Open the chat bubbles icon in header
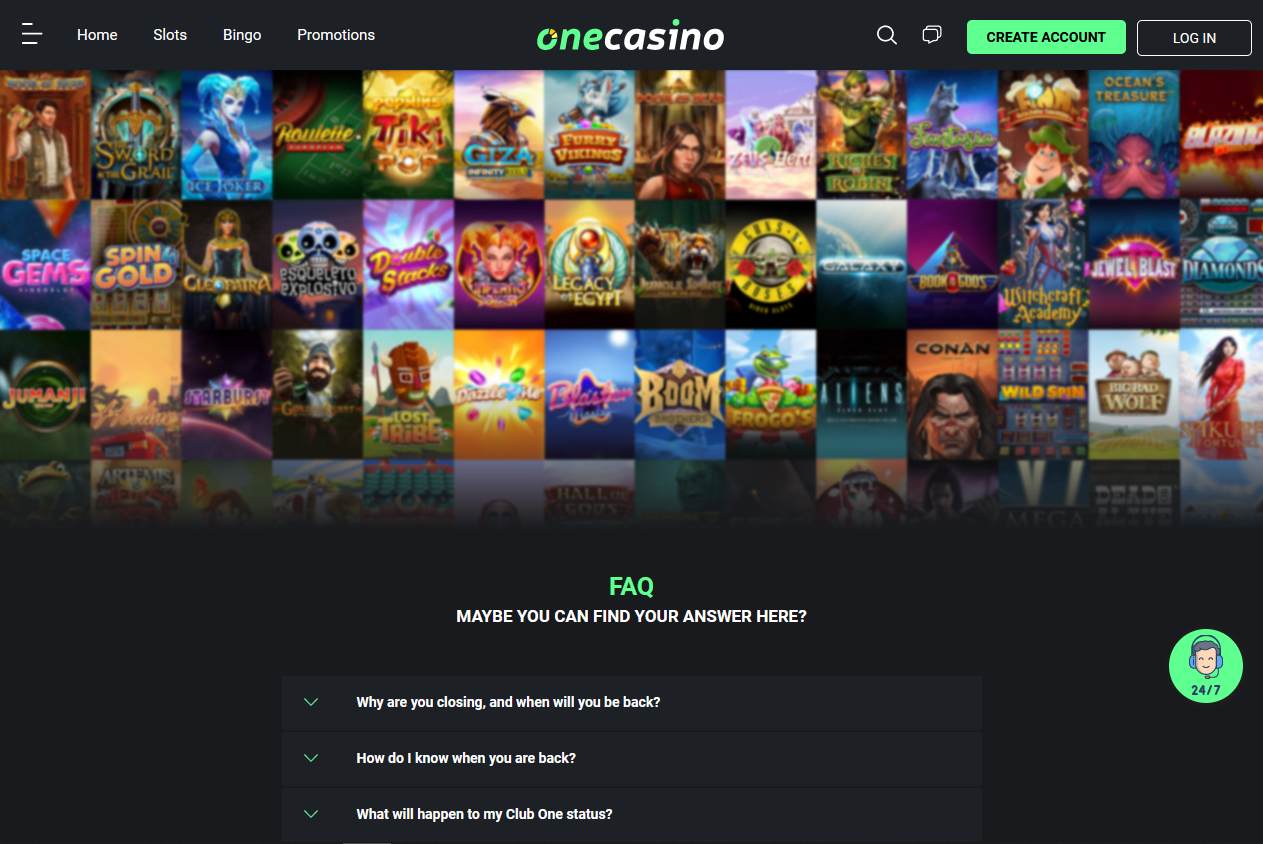Screen dimensions: 1263x844 931,35
